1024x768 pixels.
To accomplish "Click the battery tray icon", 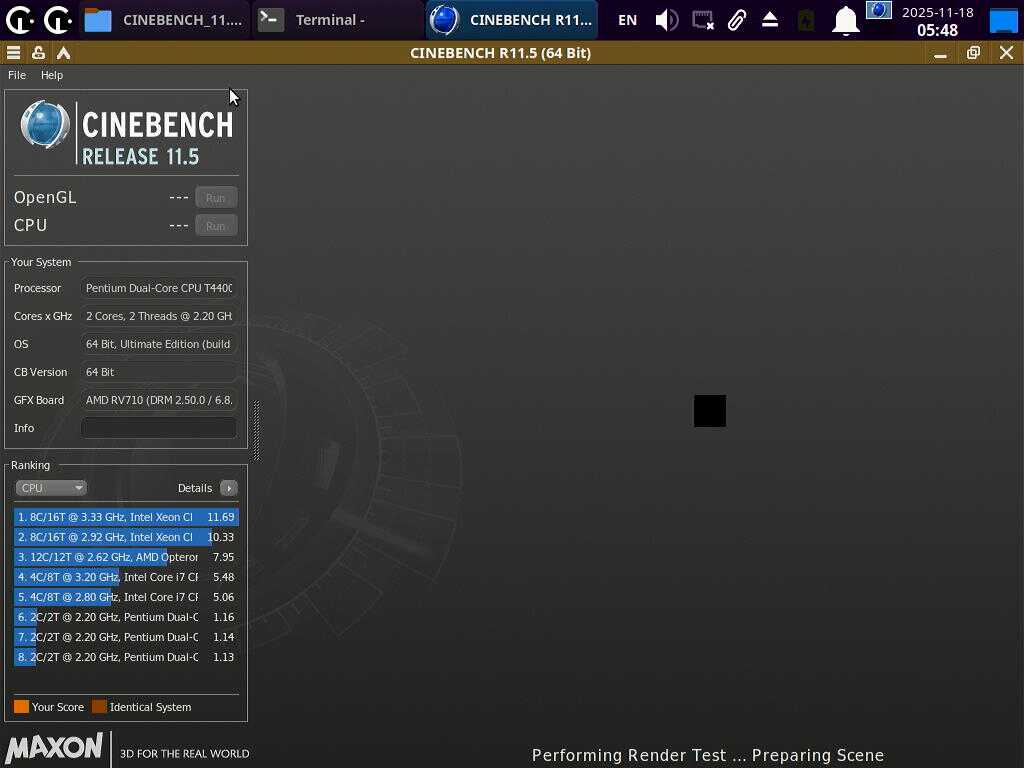I will click(807, 20).
